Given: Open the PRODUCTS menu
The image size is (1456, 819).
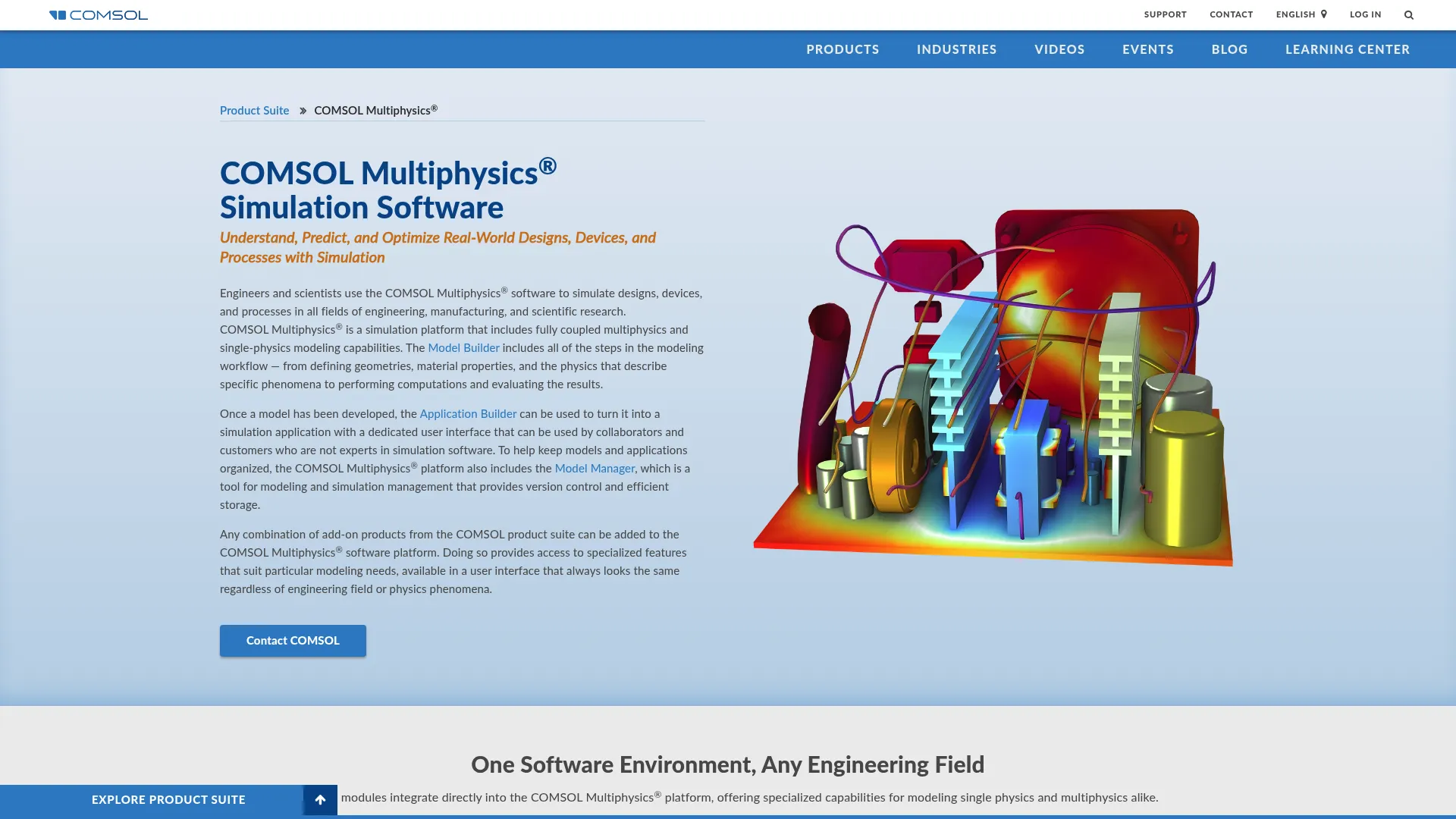Looking at the screenshot, I should 843,49.
